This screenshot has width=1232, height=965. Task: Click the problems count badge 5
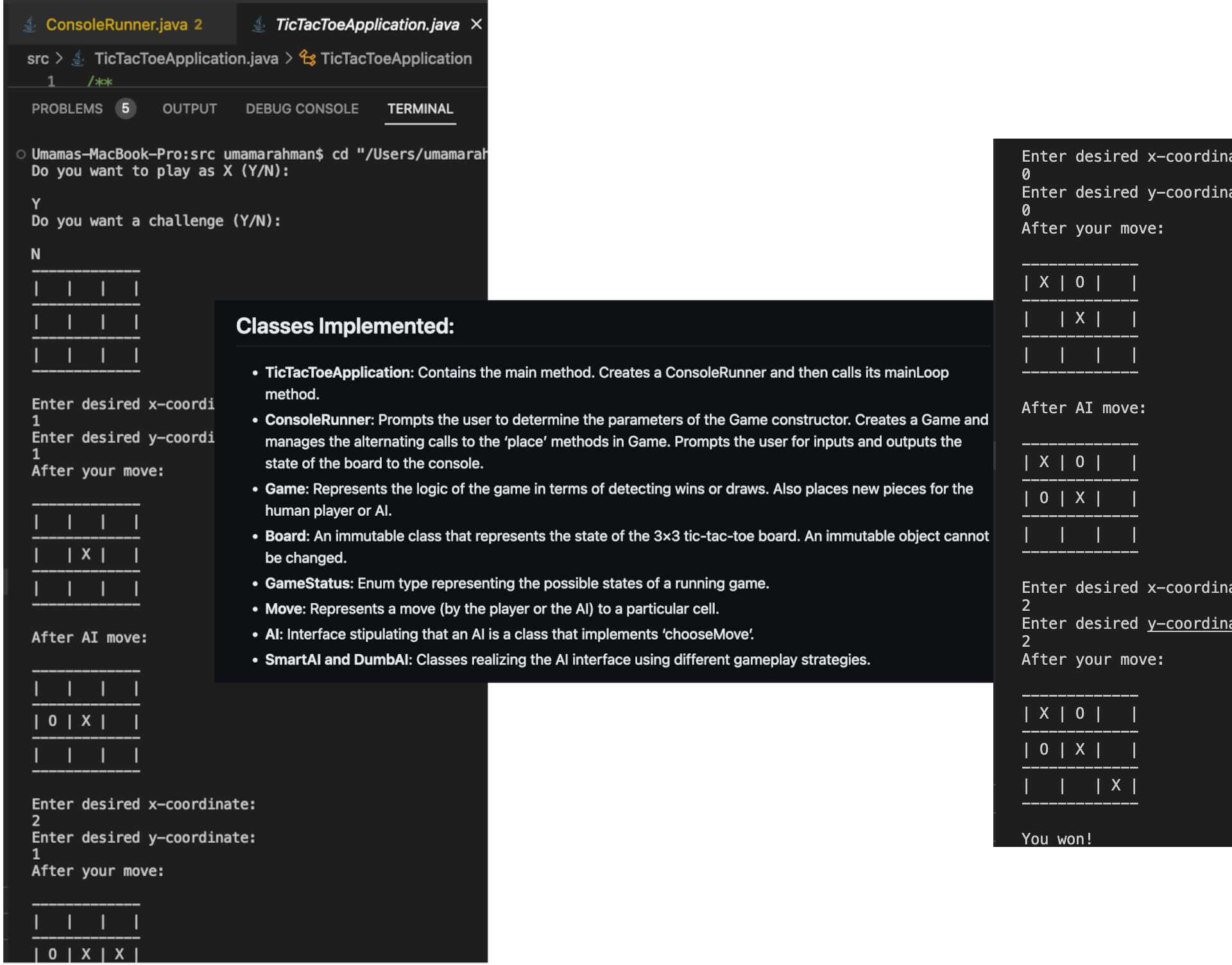pyautogui.click(x=125, y=108)
